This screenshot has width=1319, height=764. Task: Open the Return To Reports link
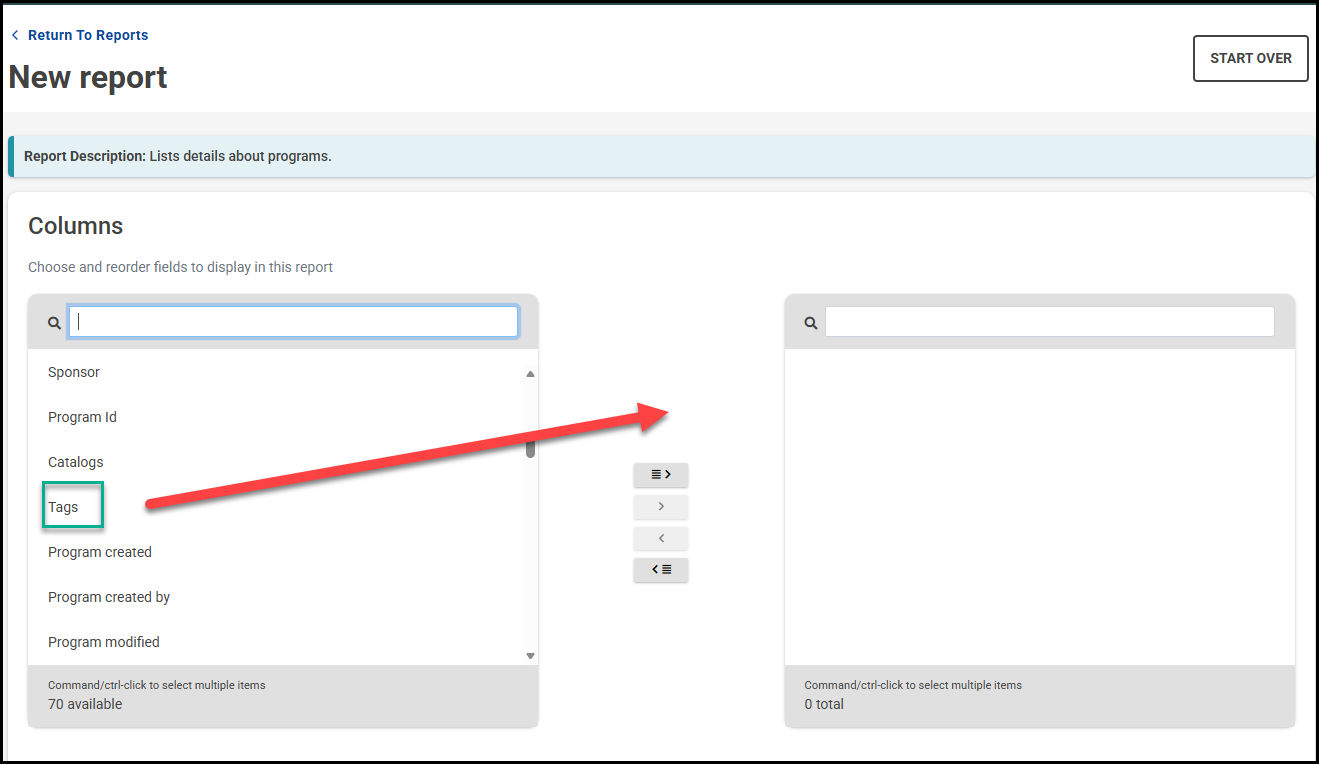[88, 35]
